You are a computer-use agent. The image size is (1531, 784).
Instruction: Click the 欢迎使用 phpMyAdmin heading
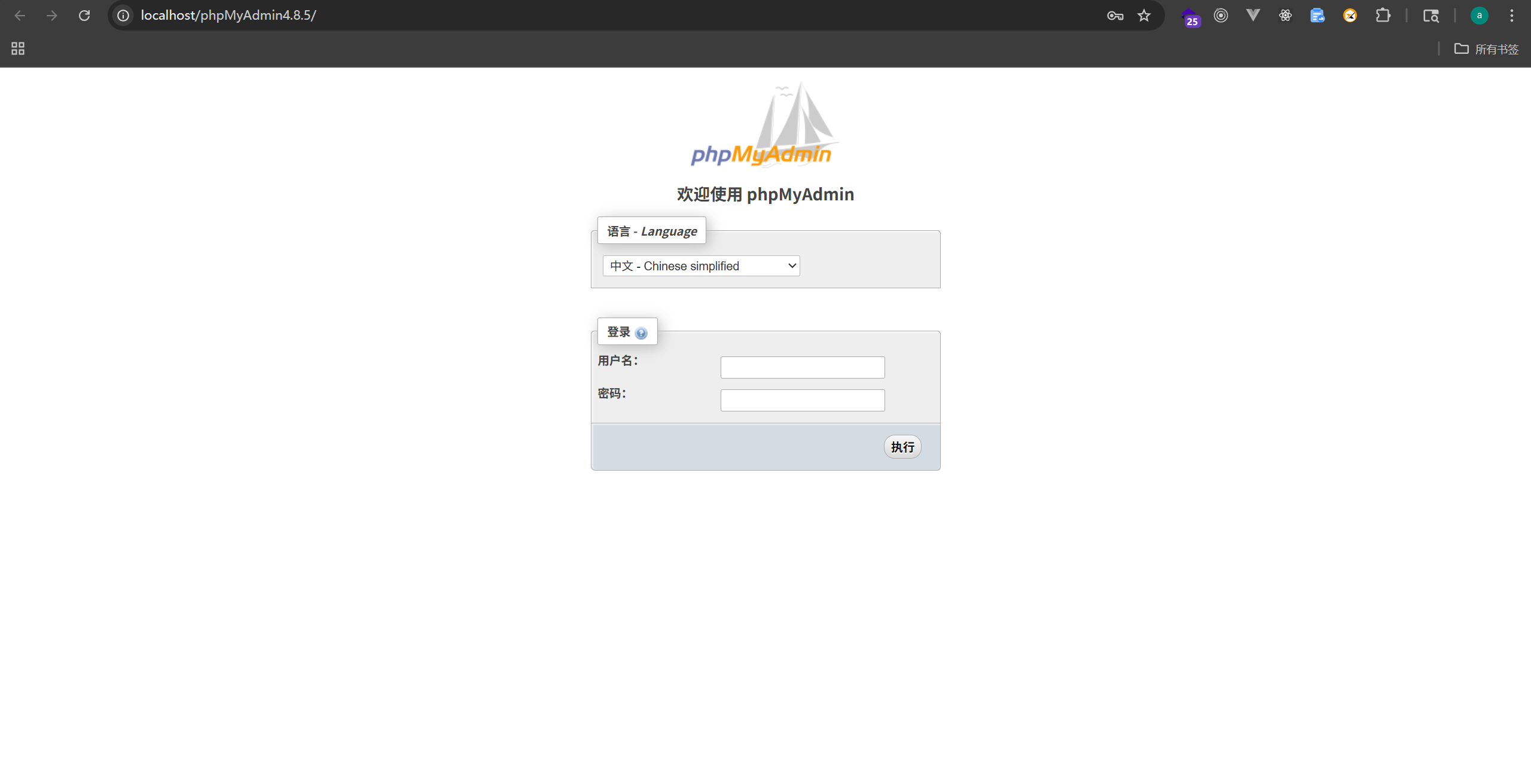click(765, 194)
